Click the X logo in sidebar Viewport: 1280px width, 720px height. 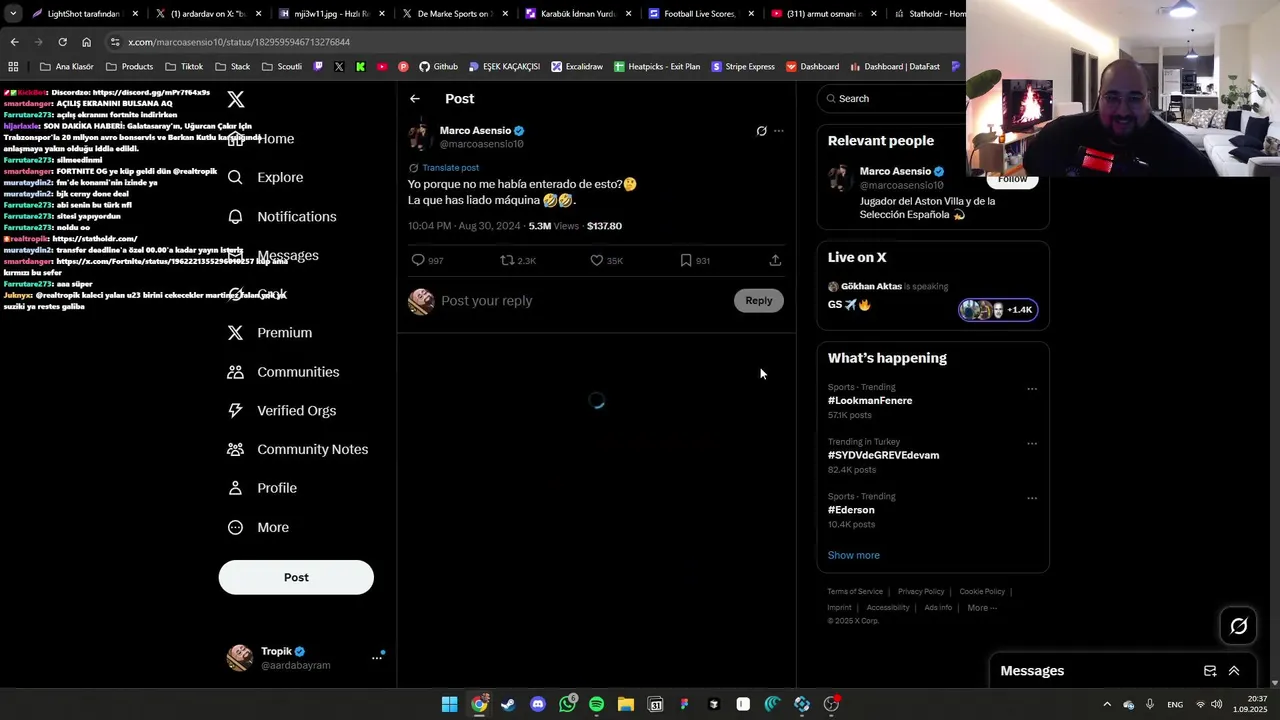point(236,99)
